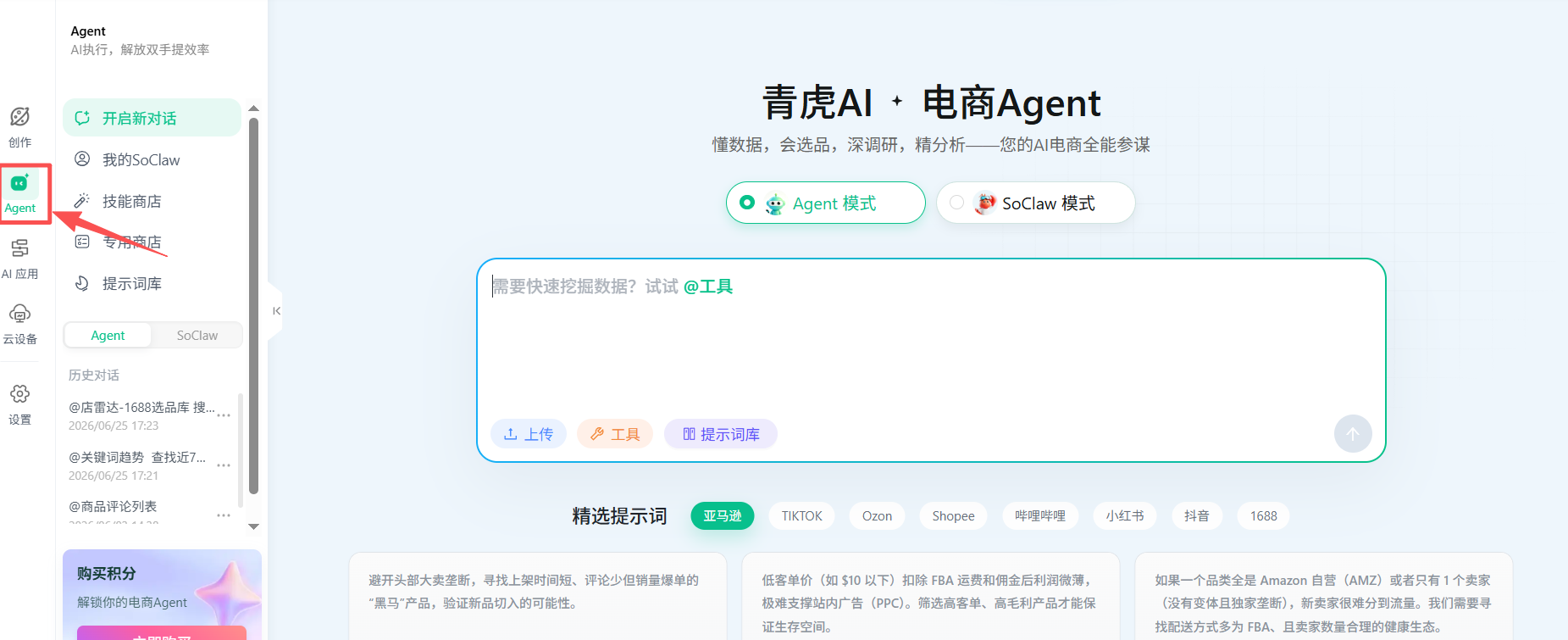
Task: Select Agent 模式 radio option
Action: [x=825, y=203]
